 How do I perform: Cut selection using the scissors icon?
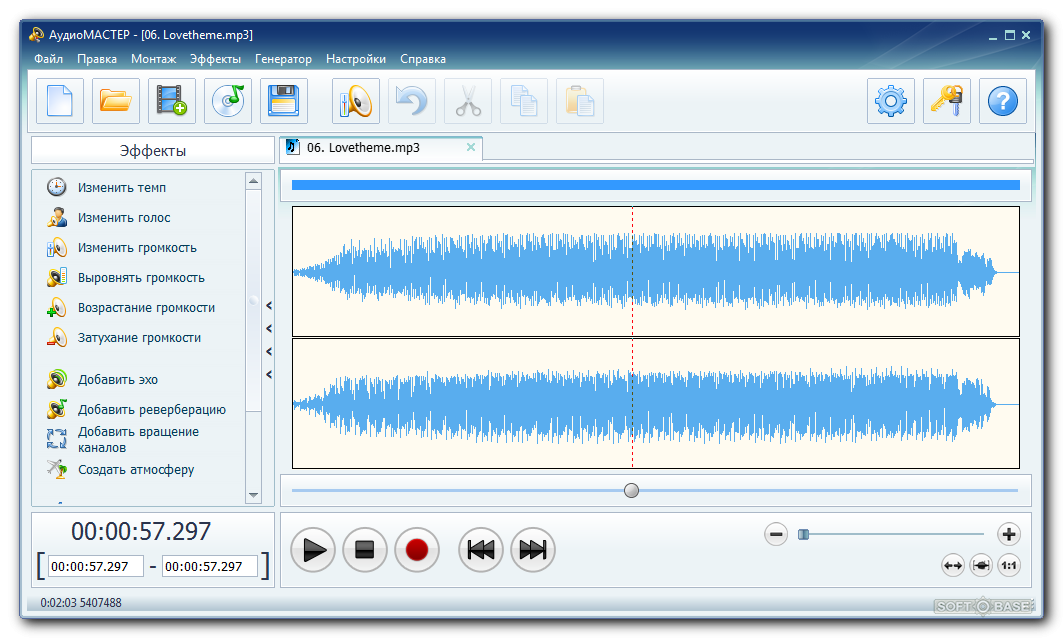pyautogui.click(x=468, y=101)
